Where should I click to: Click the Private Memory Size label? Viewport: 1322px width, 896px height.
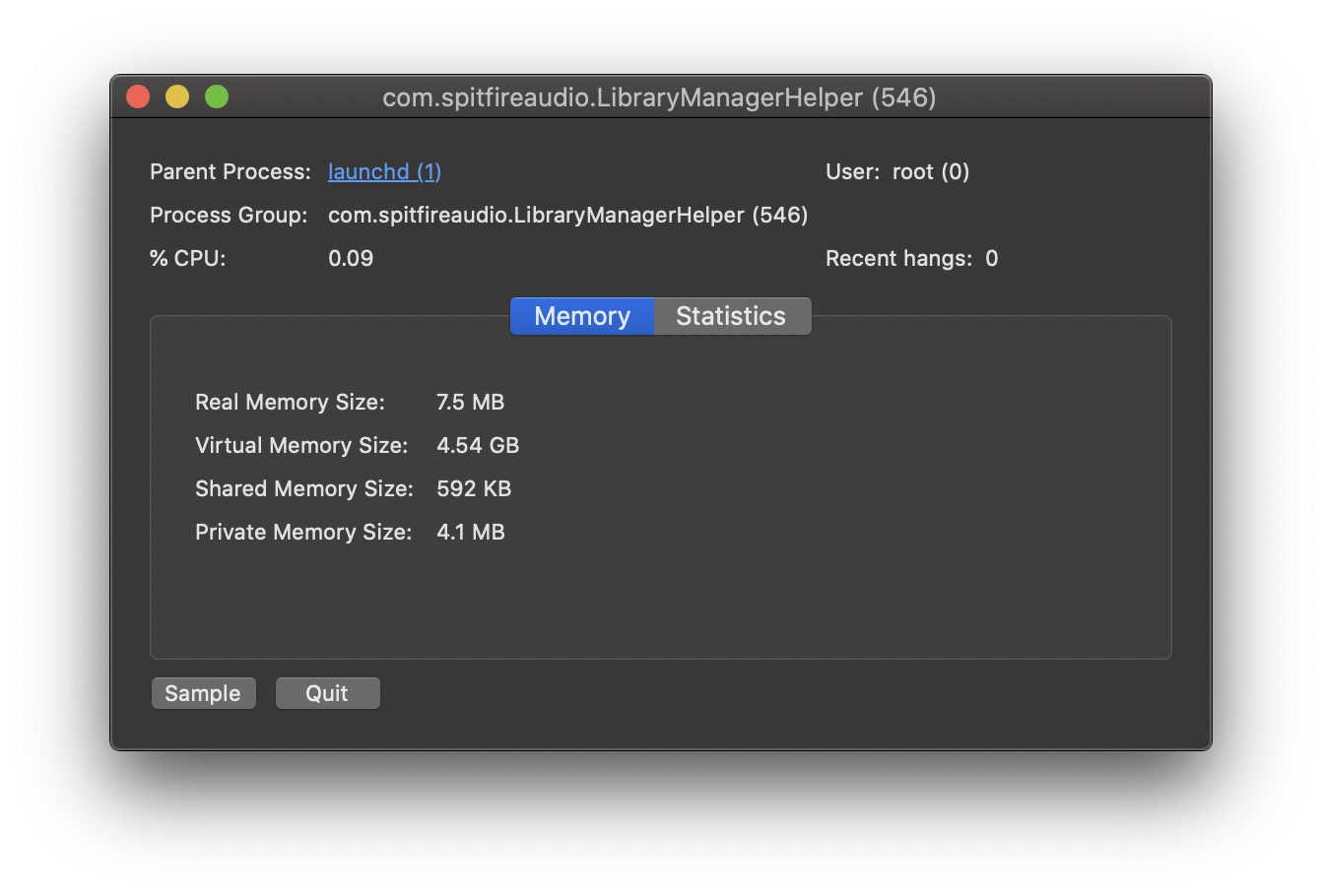click(303, 532)
